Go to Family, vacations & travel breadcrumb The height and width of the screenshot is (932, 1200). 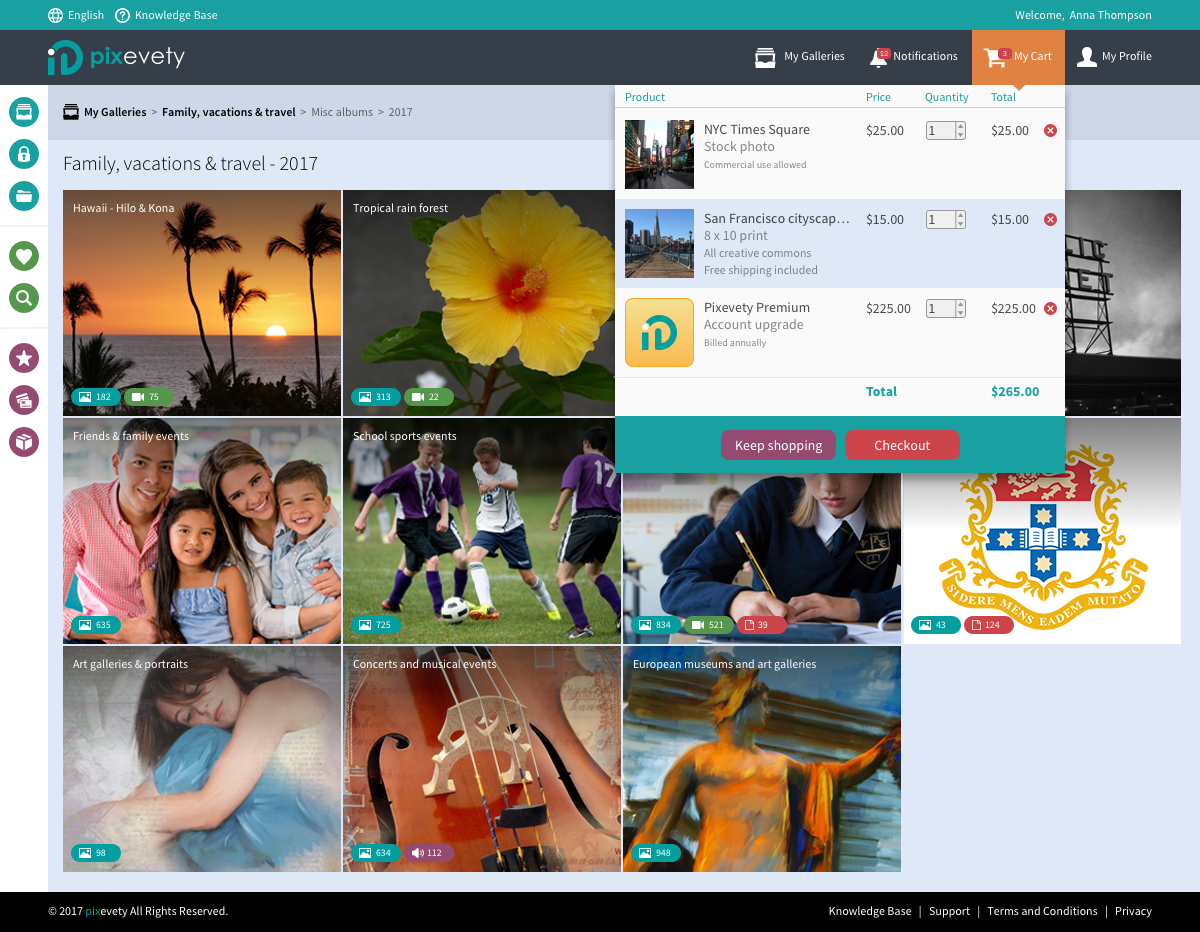coord(229,112)
